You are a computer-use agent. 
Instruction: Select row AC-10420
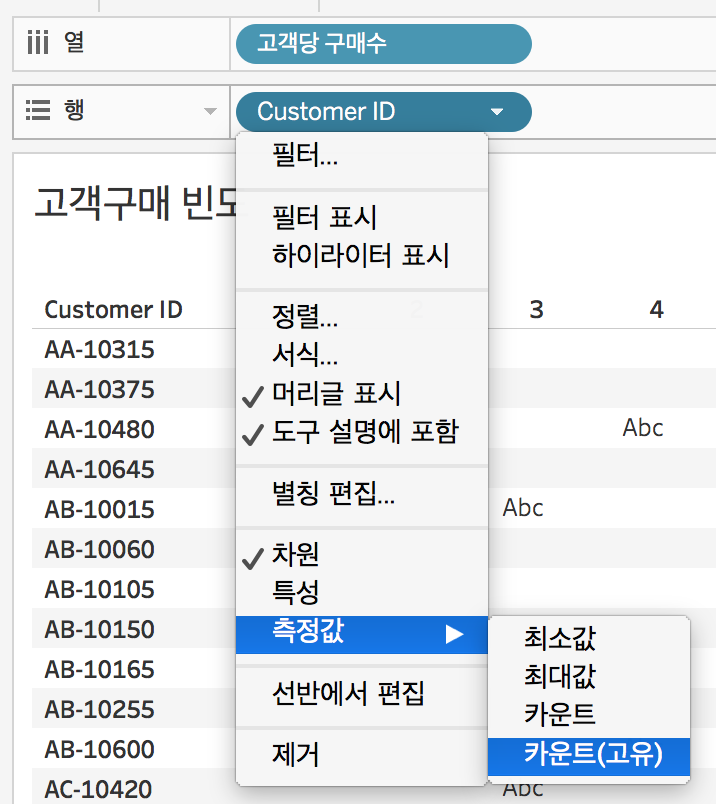click(x=98, y=790)
